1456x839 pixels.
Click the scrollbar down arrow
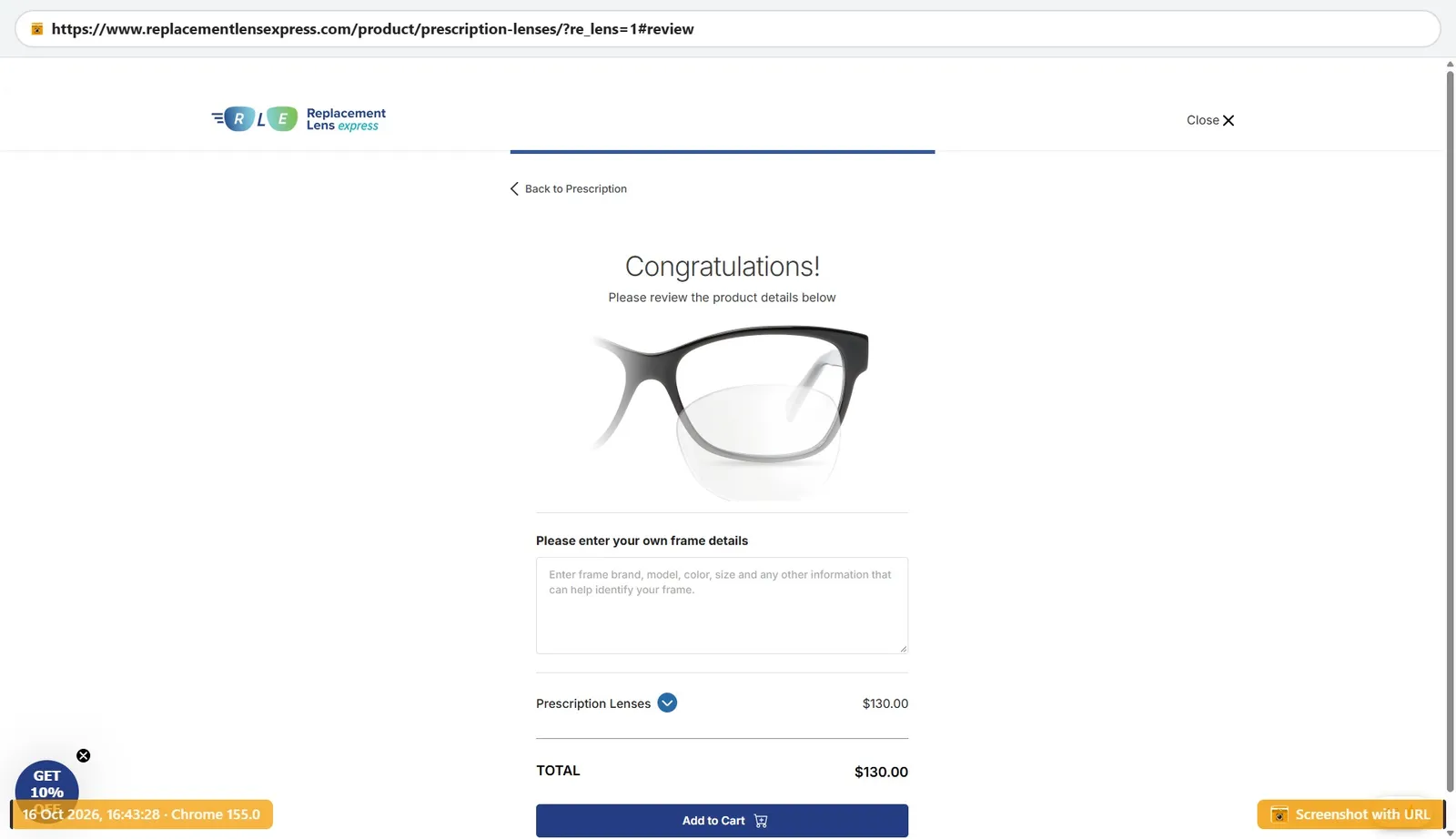pyautogui.click(x=1450, y=833)
